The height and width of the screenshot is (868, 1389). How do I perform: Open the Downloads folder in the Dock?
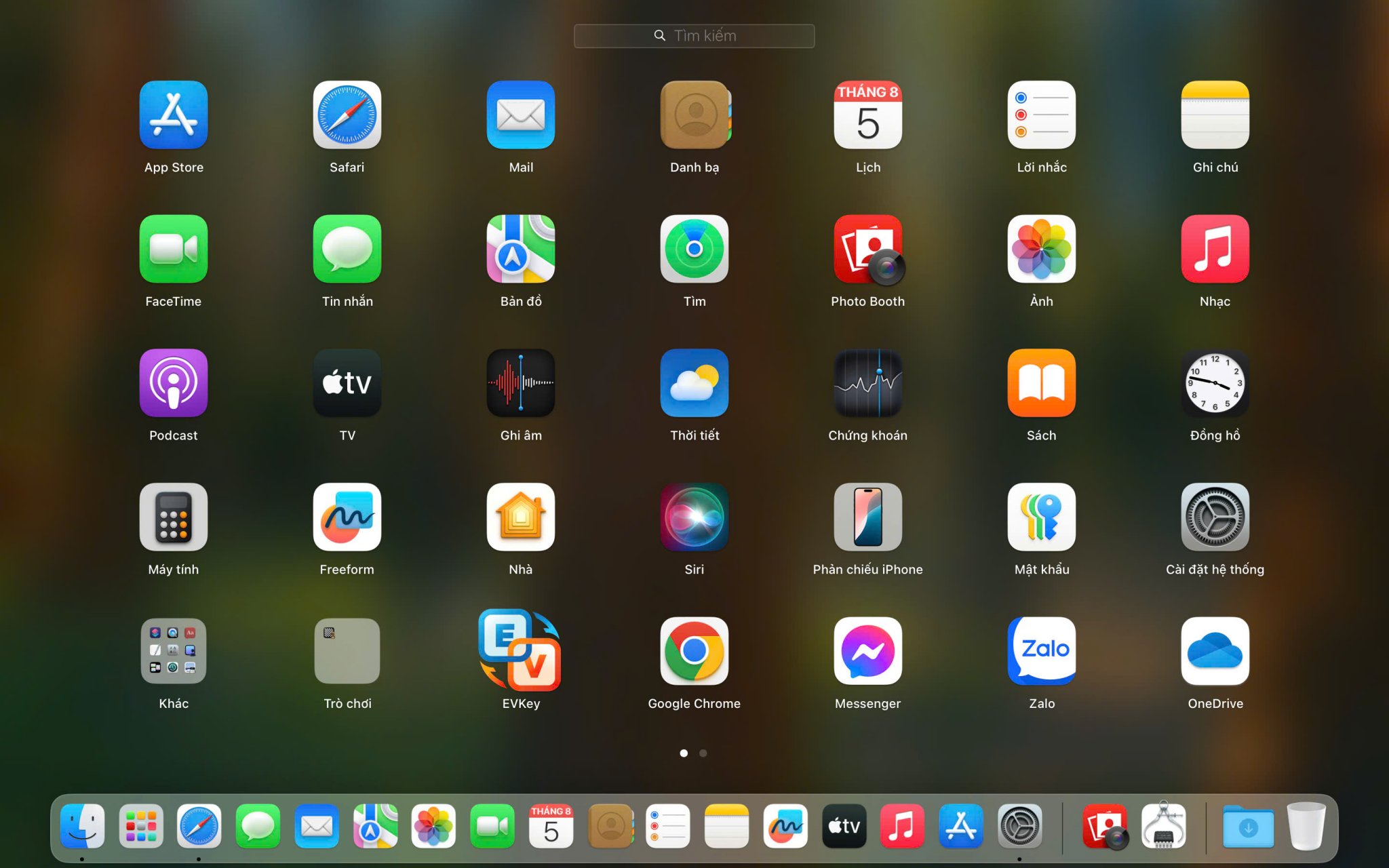1248,826
